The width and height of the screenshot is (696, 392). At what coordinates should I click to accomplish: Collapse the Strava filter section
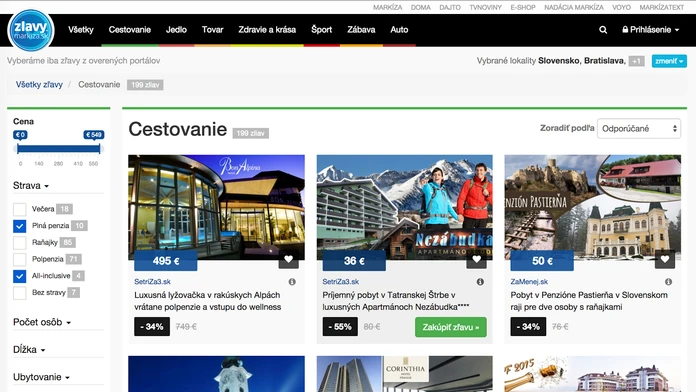coord(31,186)
